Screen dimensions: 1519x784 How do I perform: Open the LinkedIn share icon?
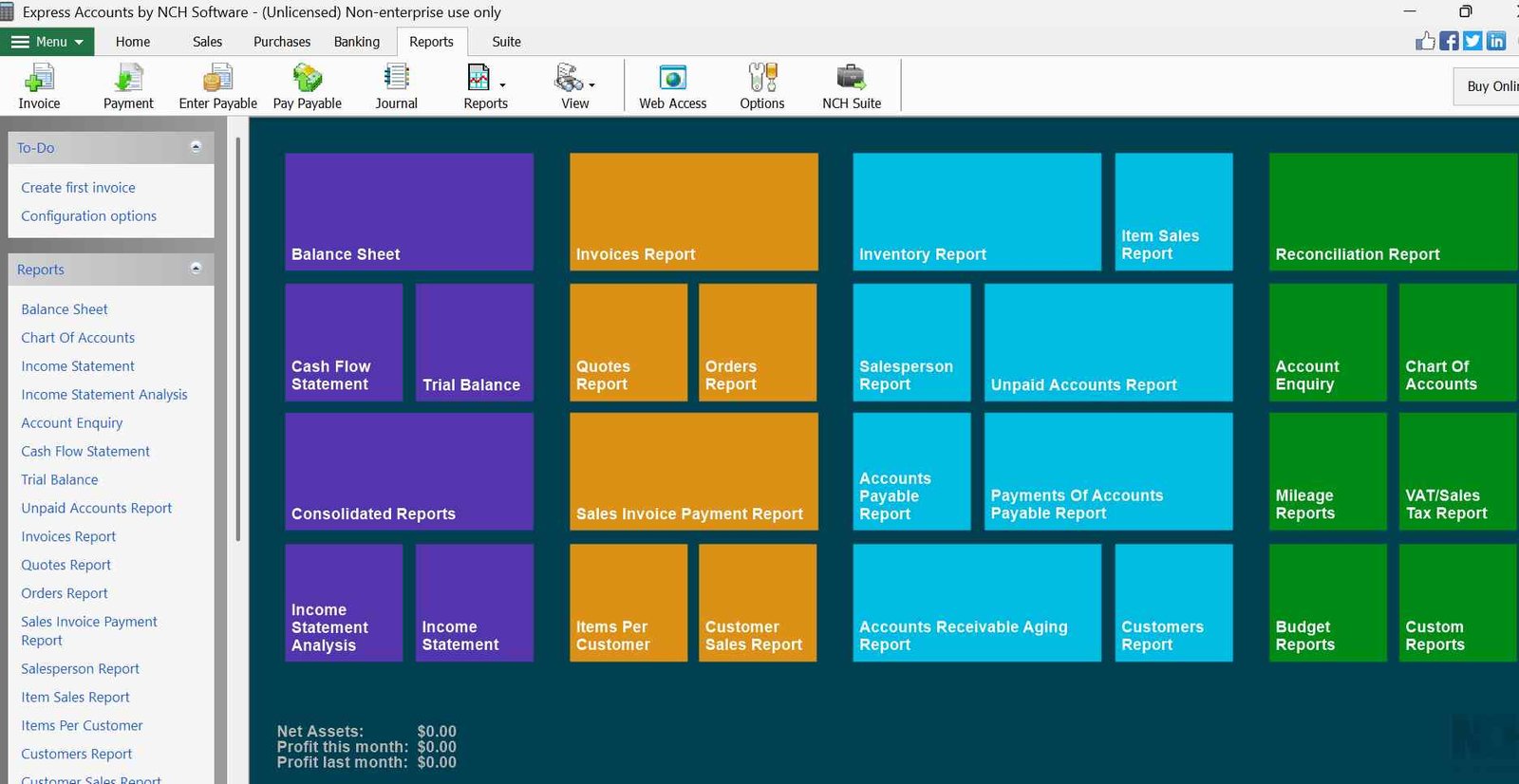(1496, 41)
